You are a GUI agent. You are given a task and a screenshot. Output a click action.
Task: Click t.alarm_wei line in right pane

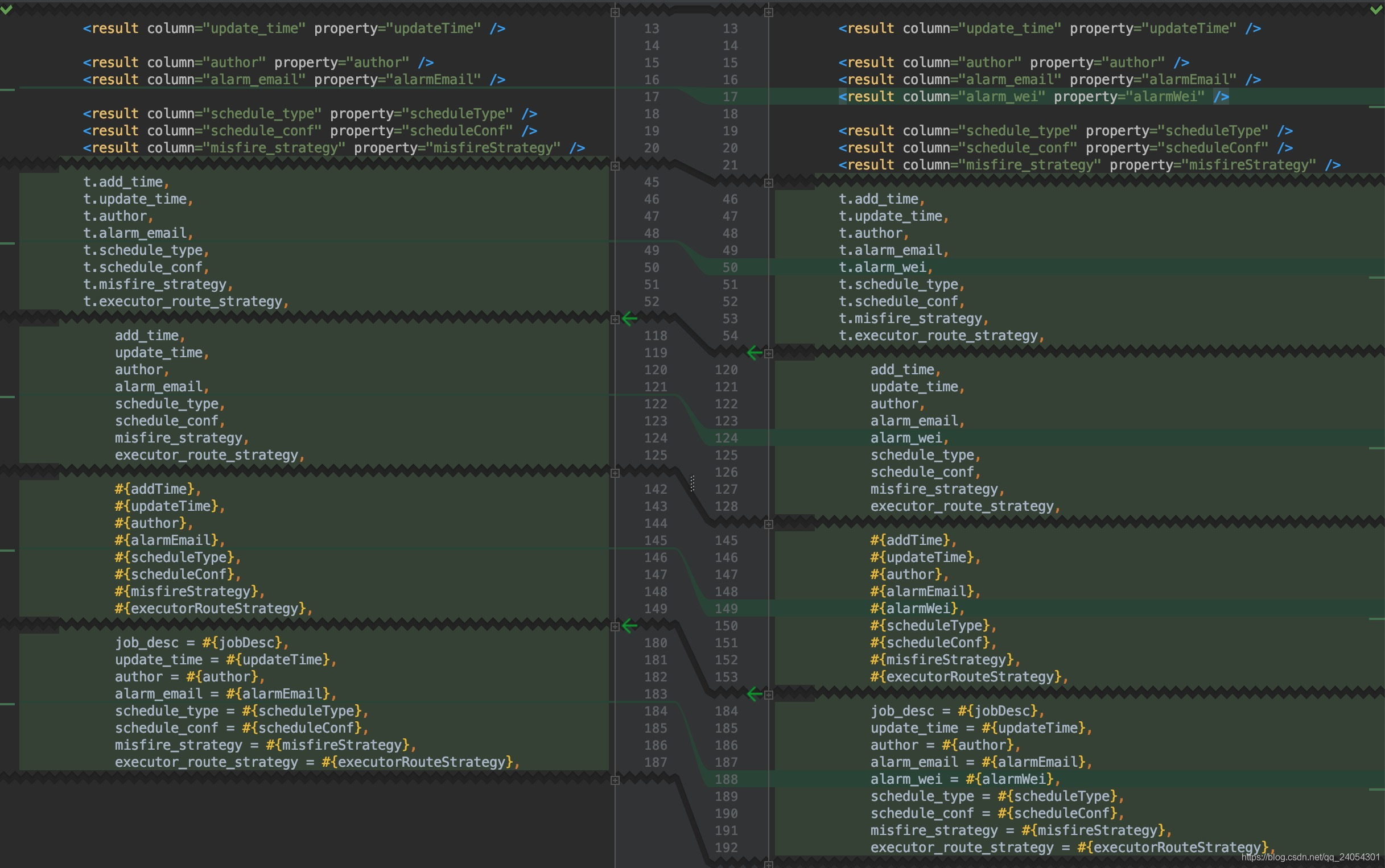[885, 267]
